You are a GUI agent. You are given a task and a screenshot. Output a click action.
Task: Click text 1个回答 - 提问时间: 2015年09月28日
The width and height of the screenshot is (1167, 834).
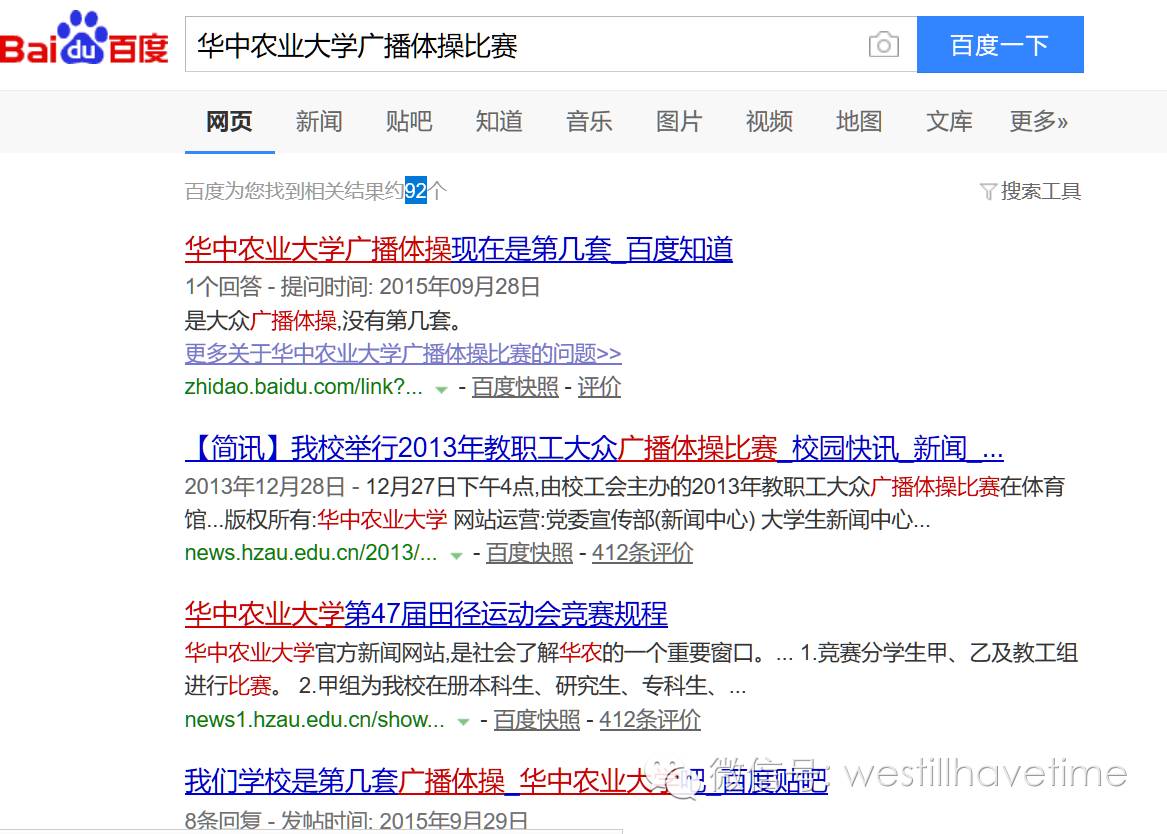[362, 287]
